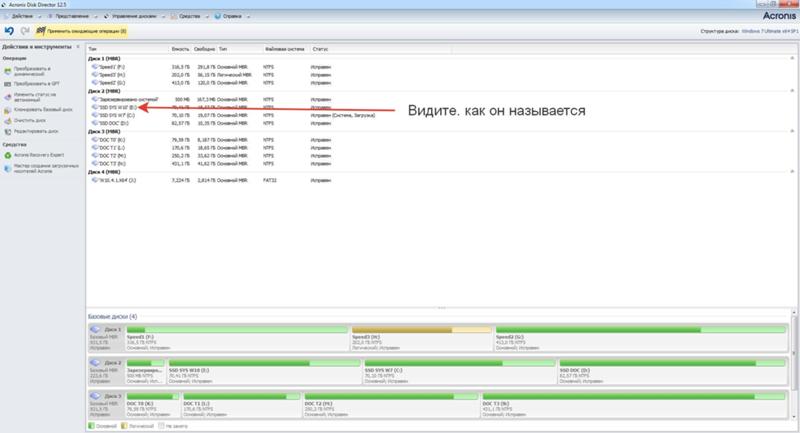800x433 pixels.
Task: Apply pending operations with the flag button
Action: [81, 31]
